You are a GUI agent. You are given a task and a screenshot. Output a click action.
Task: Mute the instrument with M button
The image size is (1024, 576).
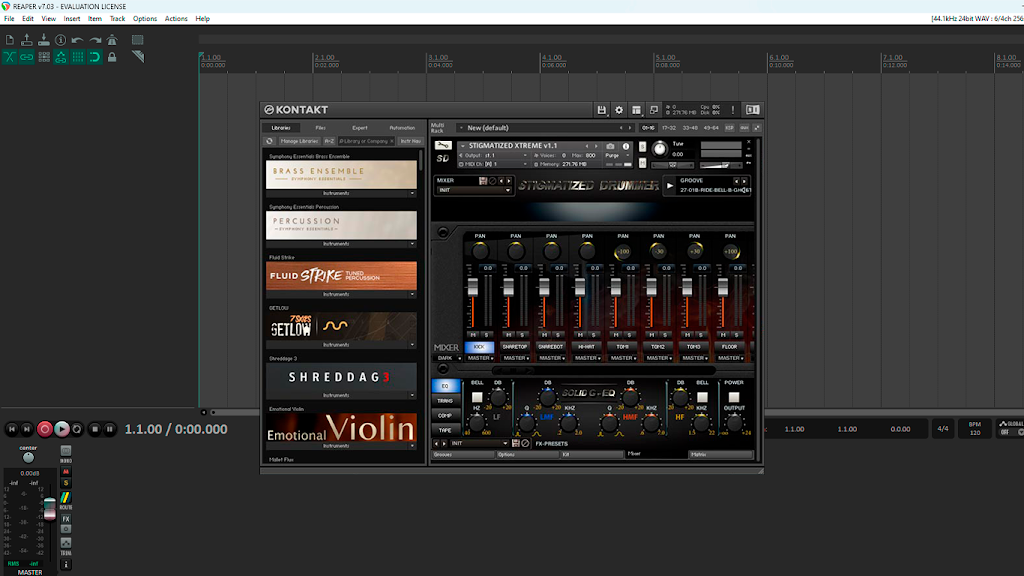(642, 163)
